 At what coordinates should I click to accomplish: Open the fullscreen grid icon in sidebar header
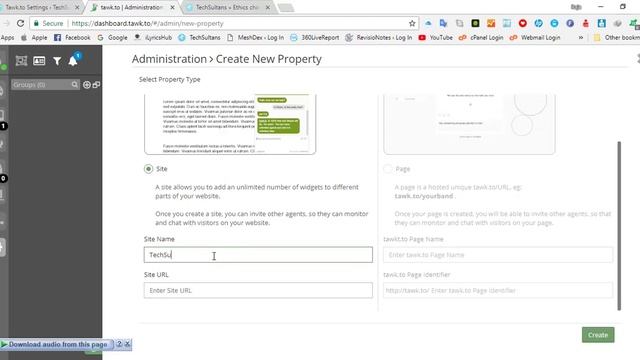pyautogui.click(x=21, y=61)
